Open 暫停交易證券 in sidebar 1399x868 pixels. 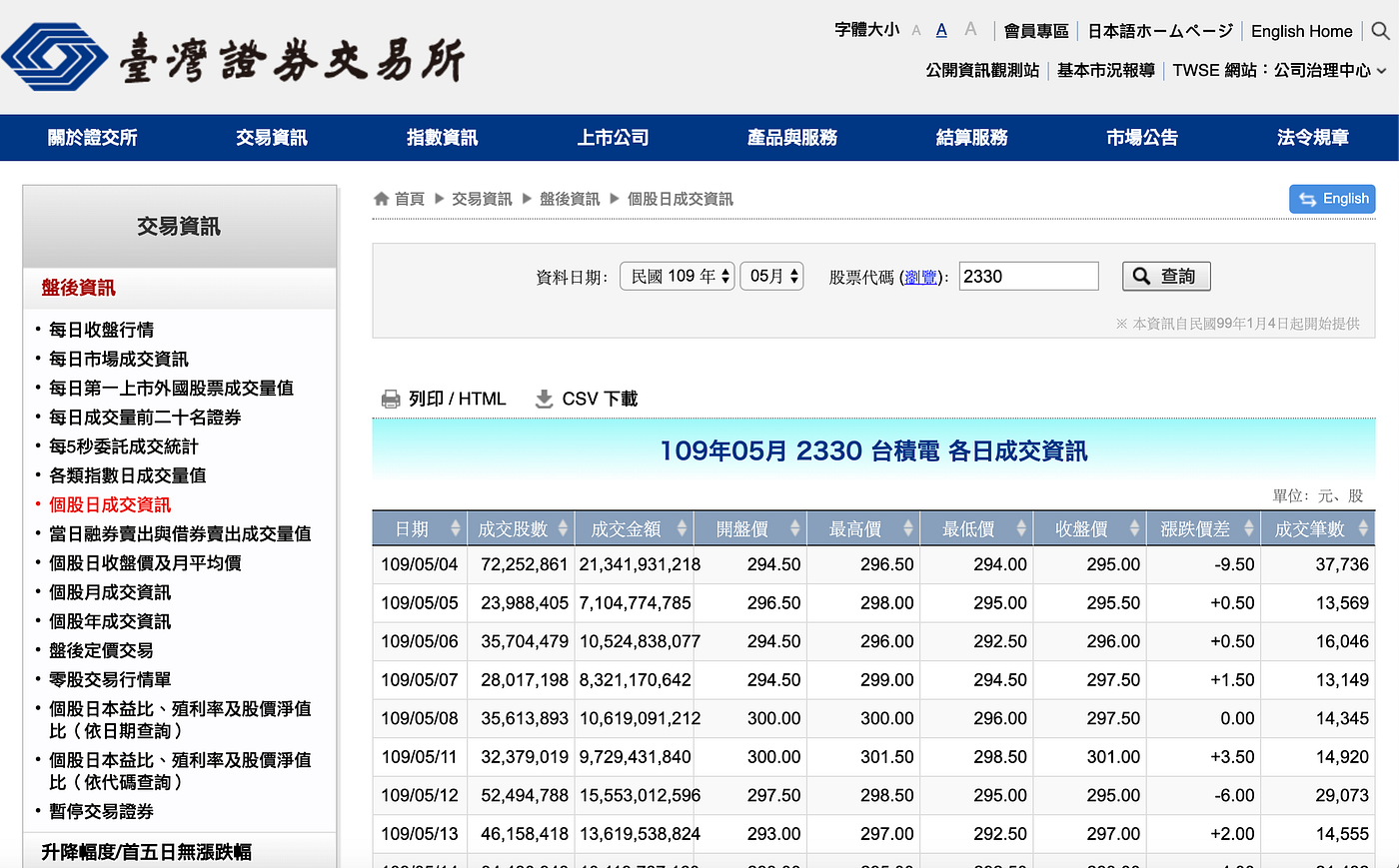tap(101, 811)
